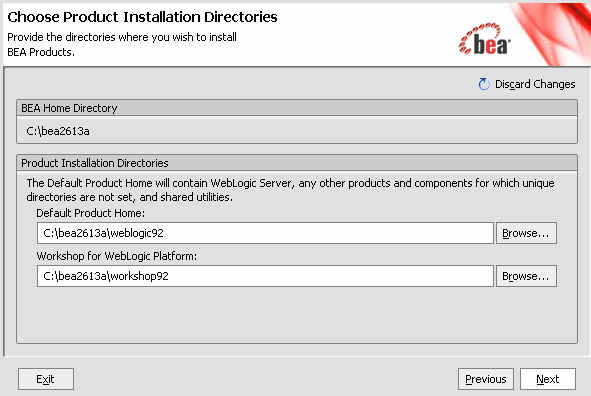Browse for the Workshop for WebLogic directory
This screenshot has width=591, height=396.
[x=526, y=276]
